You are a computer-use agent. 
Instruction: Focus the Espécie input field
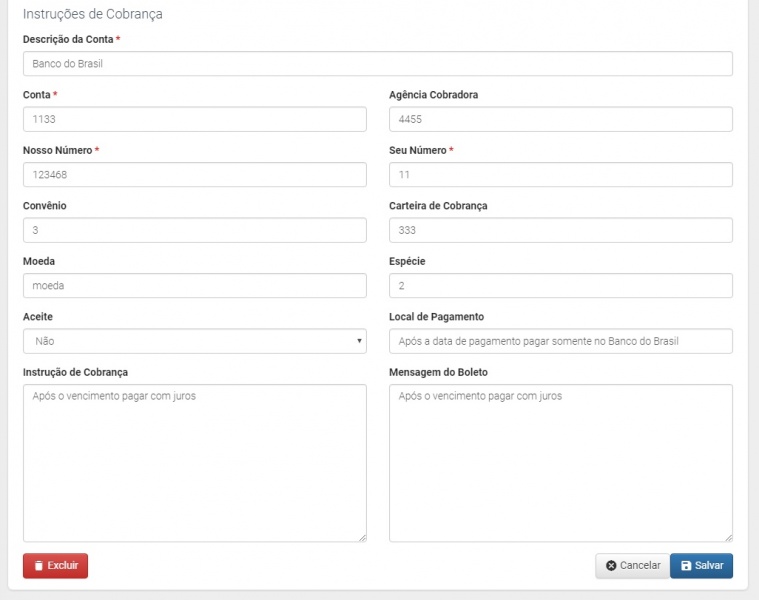coord(561,285)
